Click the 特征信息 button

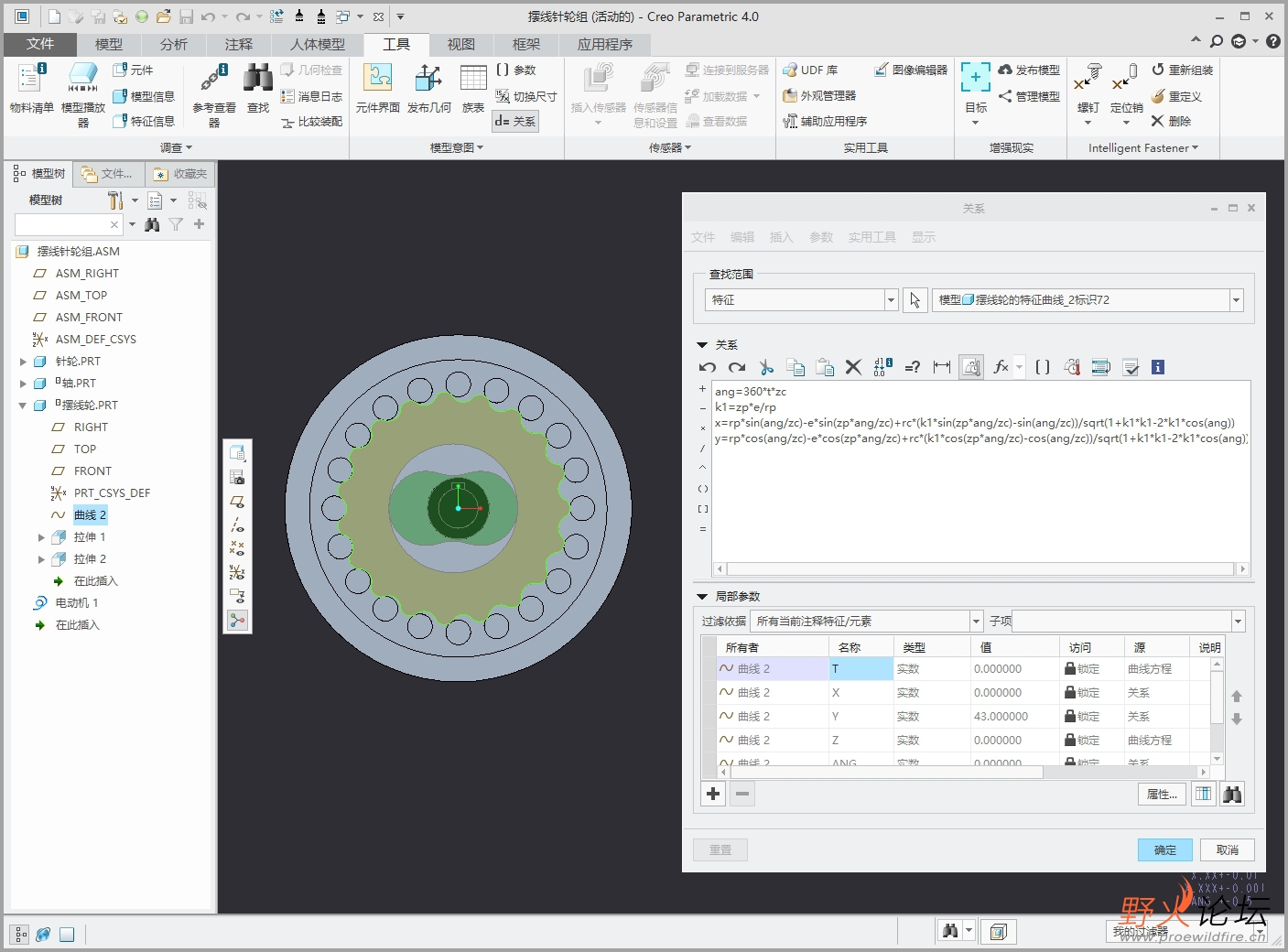tap(144, 121)
